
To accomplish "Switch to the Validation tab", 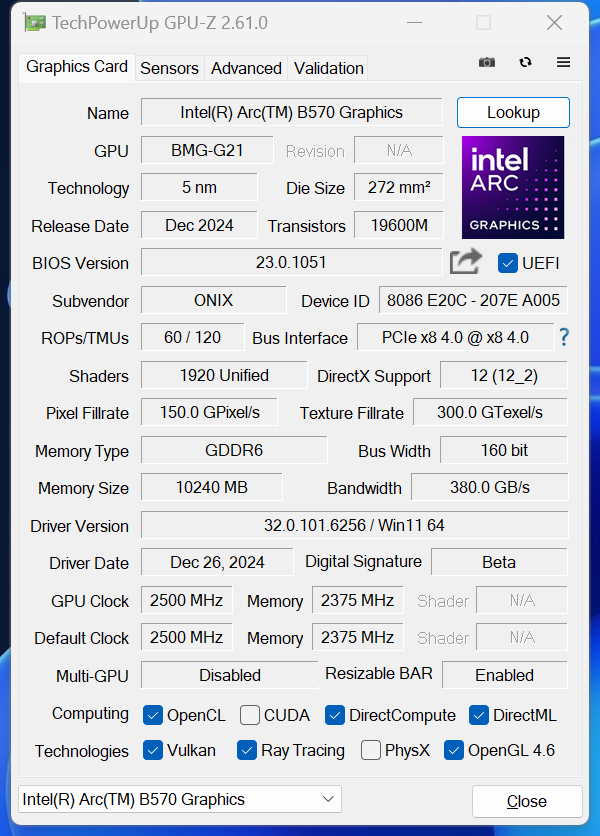I will tap(328, 68).
